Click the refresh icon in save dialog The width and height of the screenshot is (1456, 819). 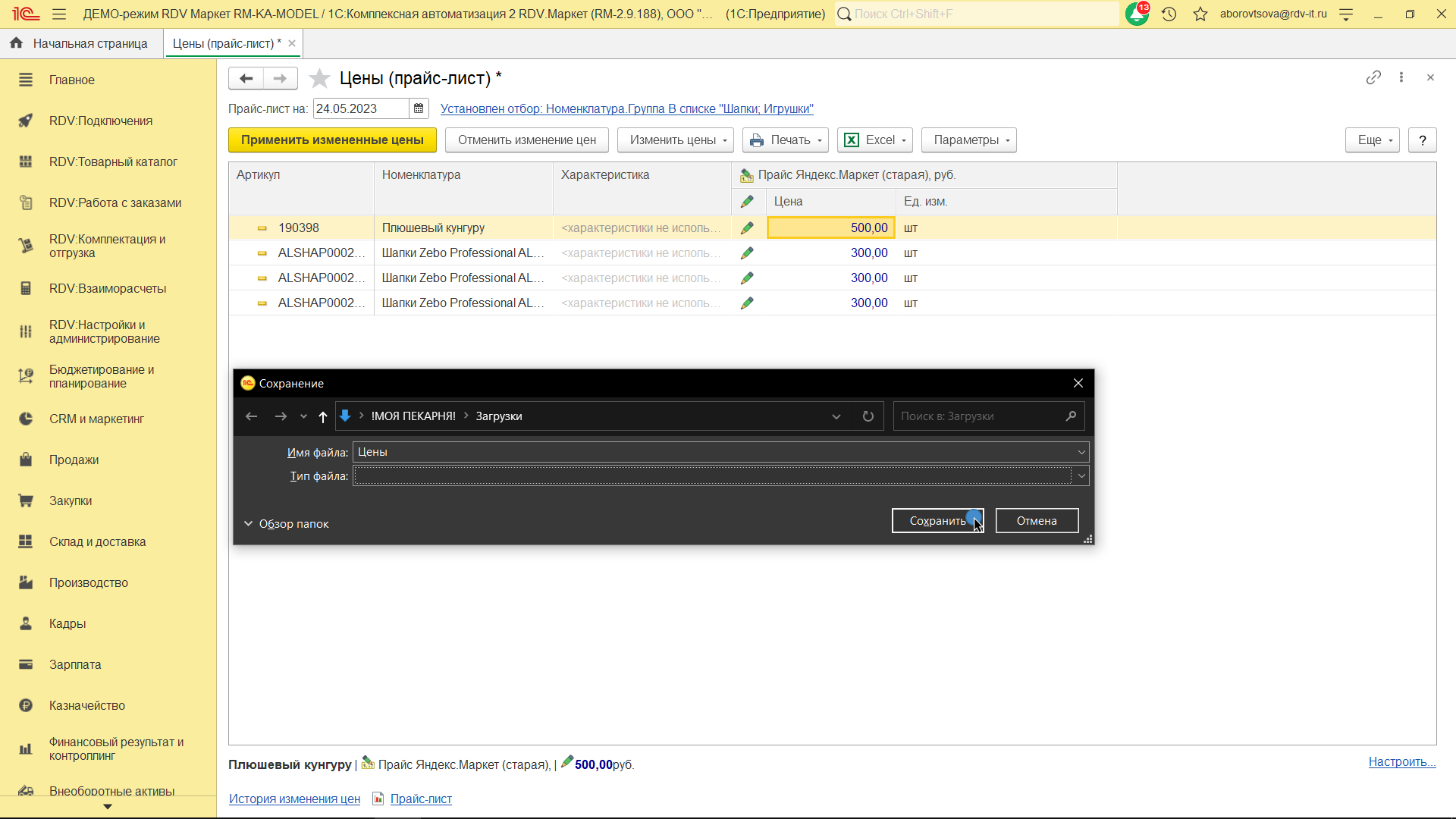[868, 416]
